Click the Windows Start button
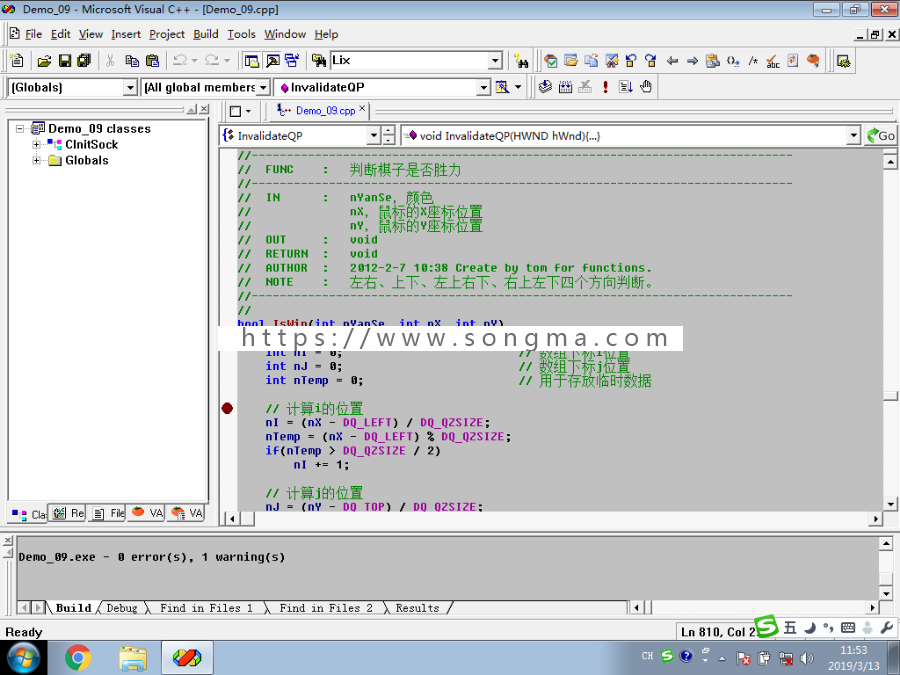Image resolution: width=900 pixels, height=675 pixels. point(24,657)
